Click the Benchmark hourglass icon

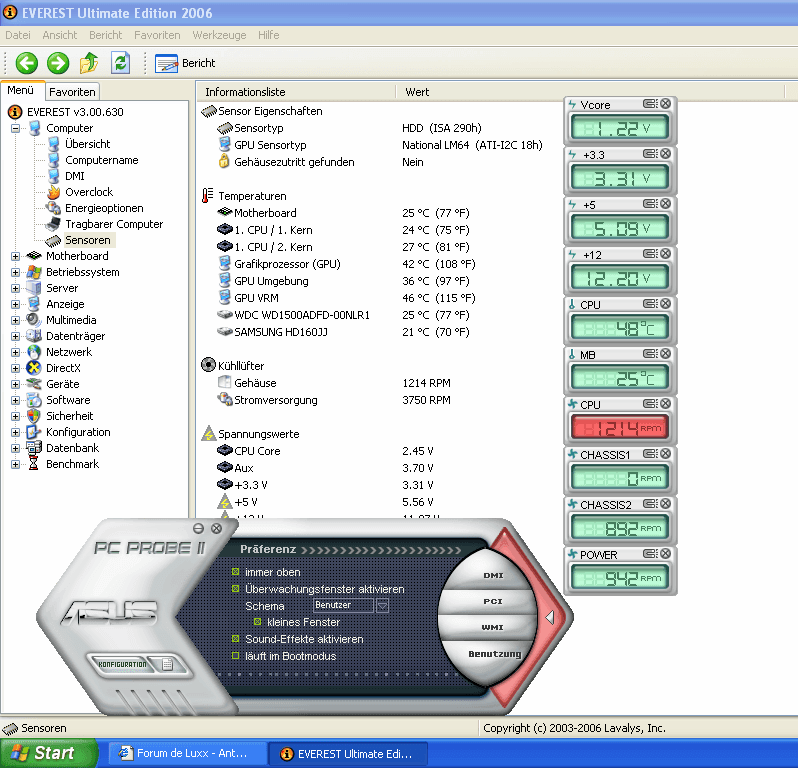pyautogui.click(x=34, y=464)
